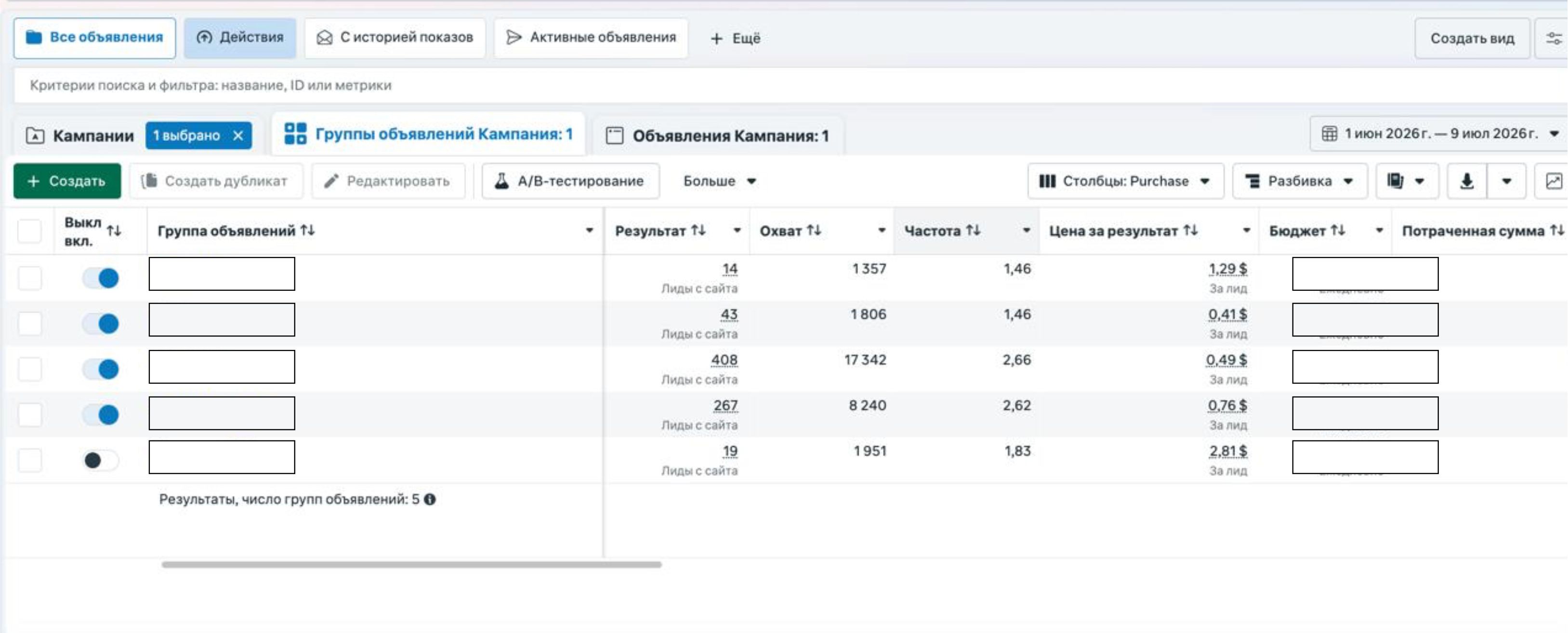Expand the export options arrow
The height and width of the screenshot is (633, 1568).
(x=1506, y=181)
